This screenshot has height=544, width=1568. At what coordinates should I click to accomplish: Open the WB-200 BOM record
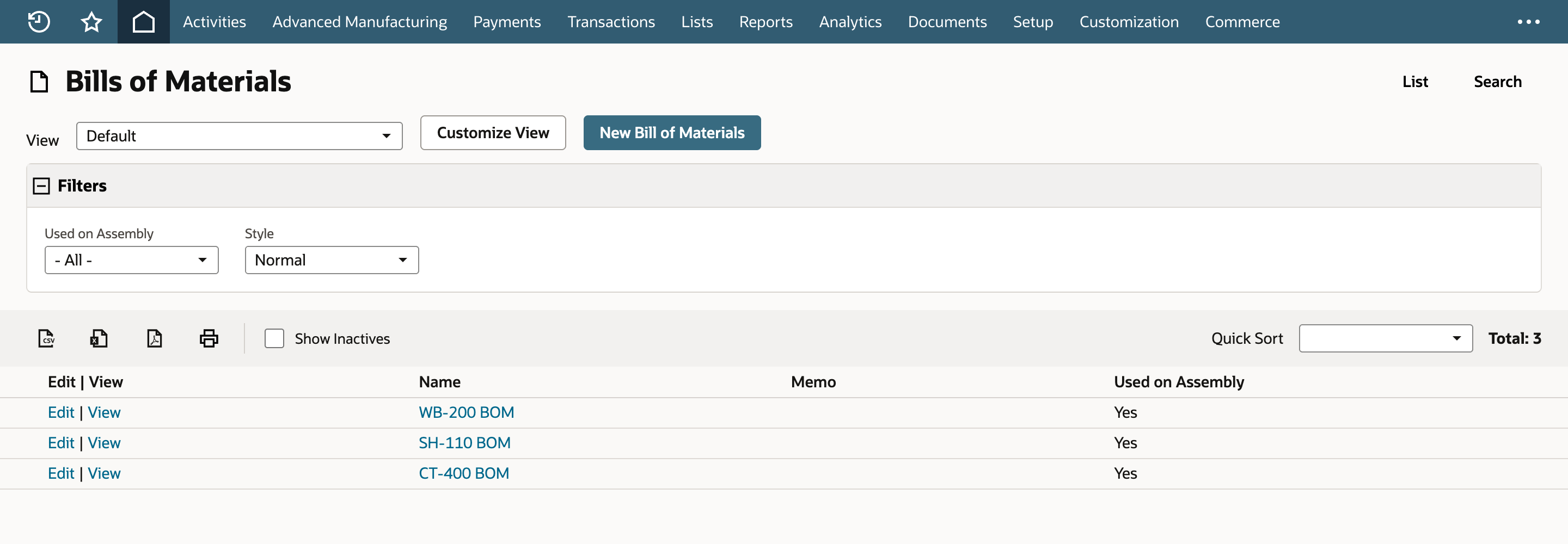click(x=466, y=412)
